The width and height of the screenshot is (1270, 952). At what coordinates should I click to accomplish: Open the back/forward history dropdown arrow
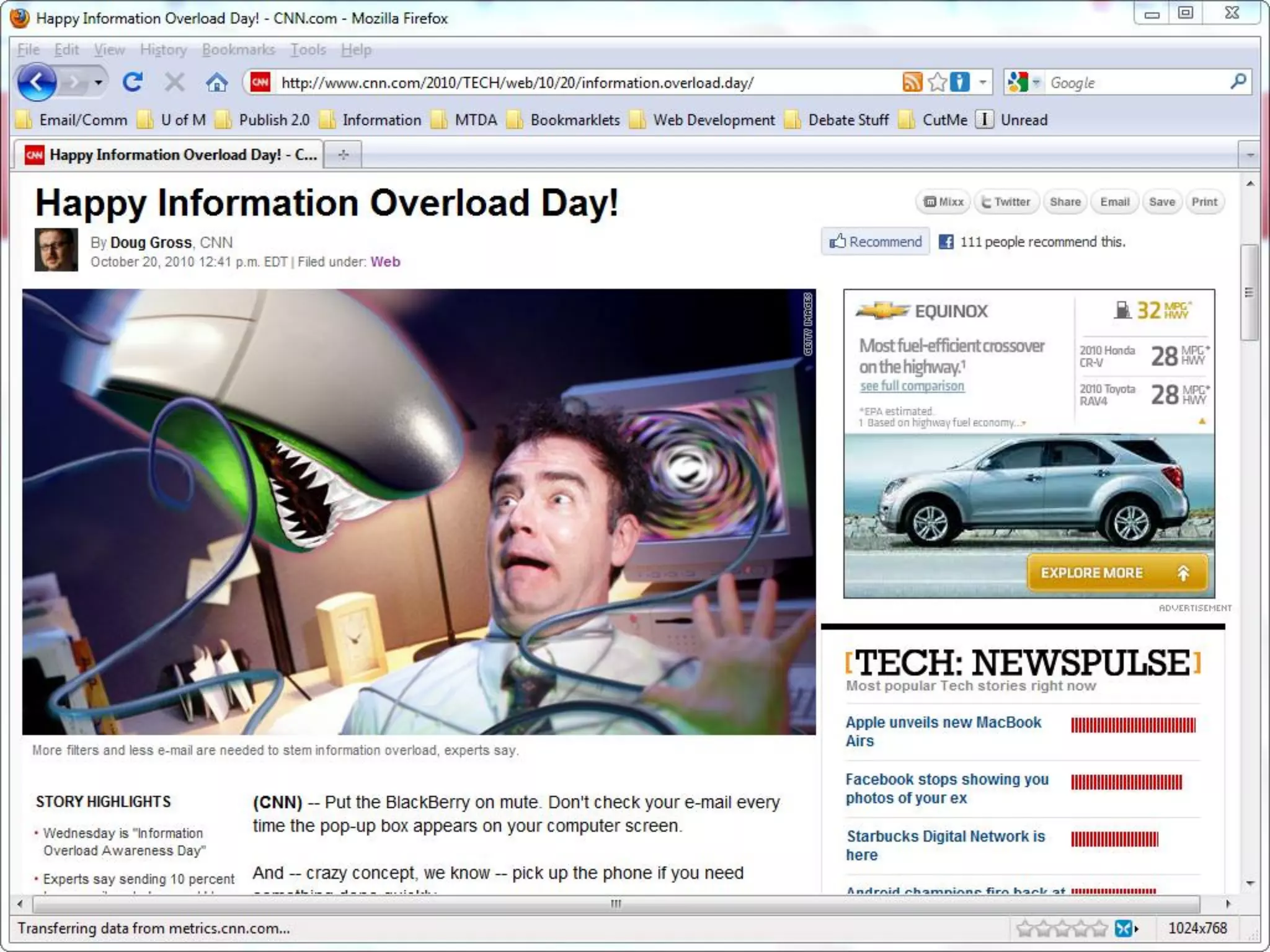tap(98, 82)
